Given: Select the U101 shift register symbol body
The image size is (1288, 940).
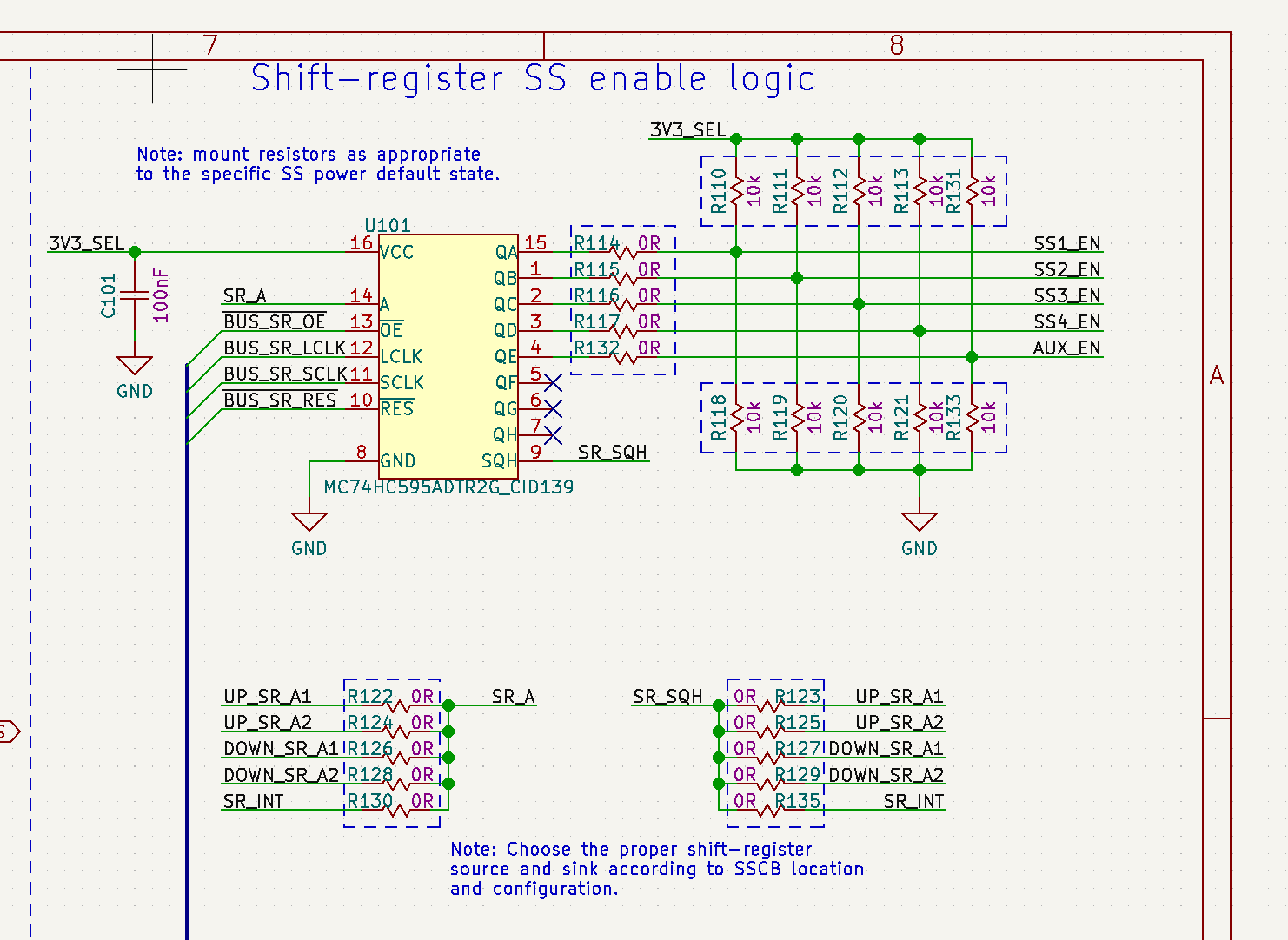Looking at the screenshot, I should pos(448,356).
